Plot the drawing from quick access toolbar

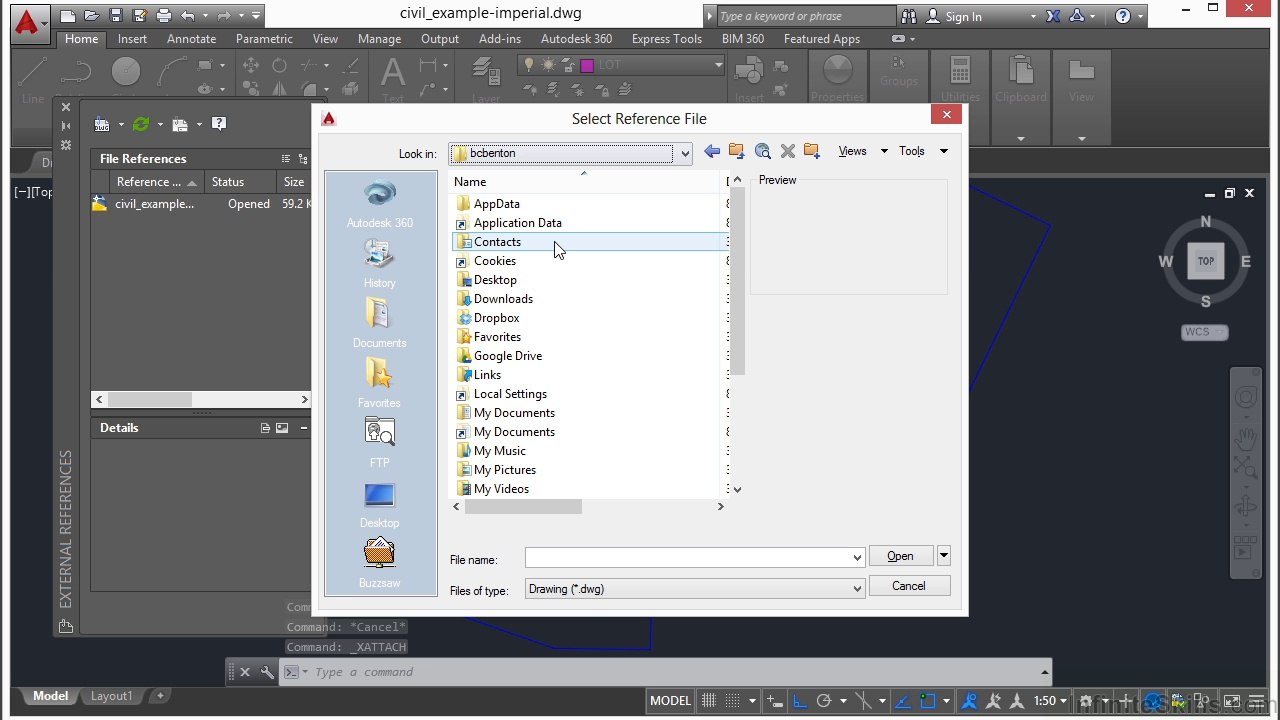[x=163, y=16]
